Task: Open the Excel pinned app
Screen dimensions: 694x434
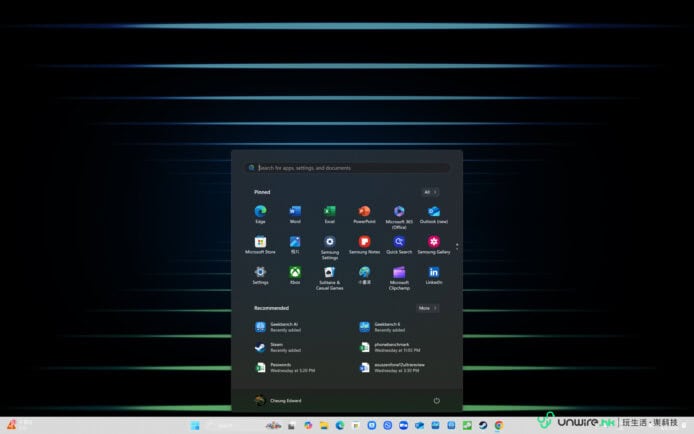Action: point(329,212)
